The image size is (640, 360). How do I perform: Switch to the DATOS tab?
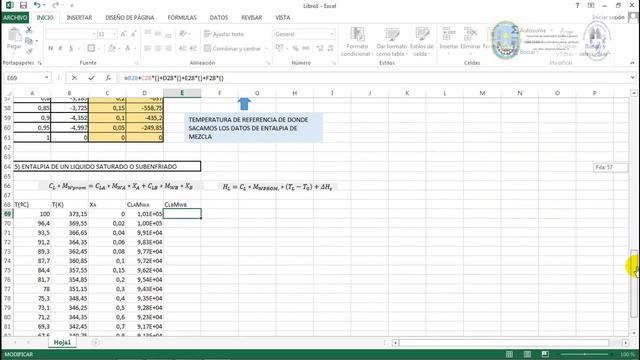(219, 18)
